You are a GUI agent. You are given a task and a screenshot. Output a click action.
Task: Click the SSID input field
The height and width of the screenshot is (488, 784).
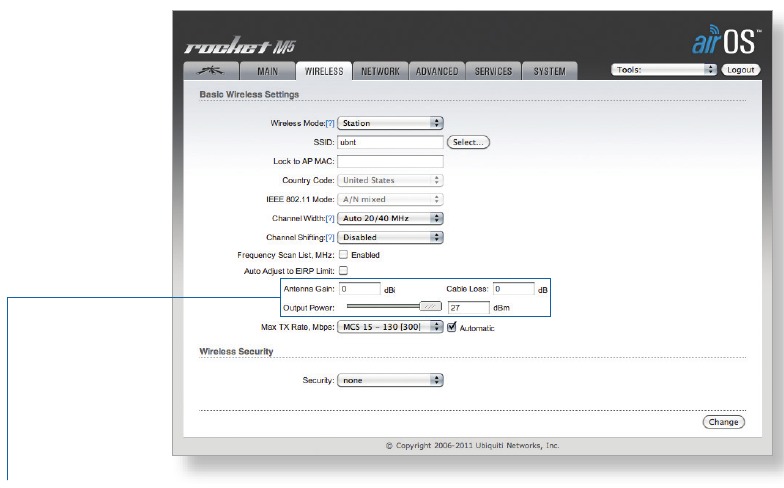(390, 142)
